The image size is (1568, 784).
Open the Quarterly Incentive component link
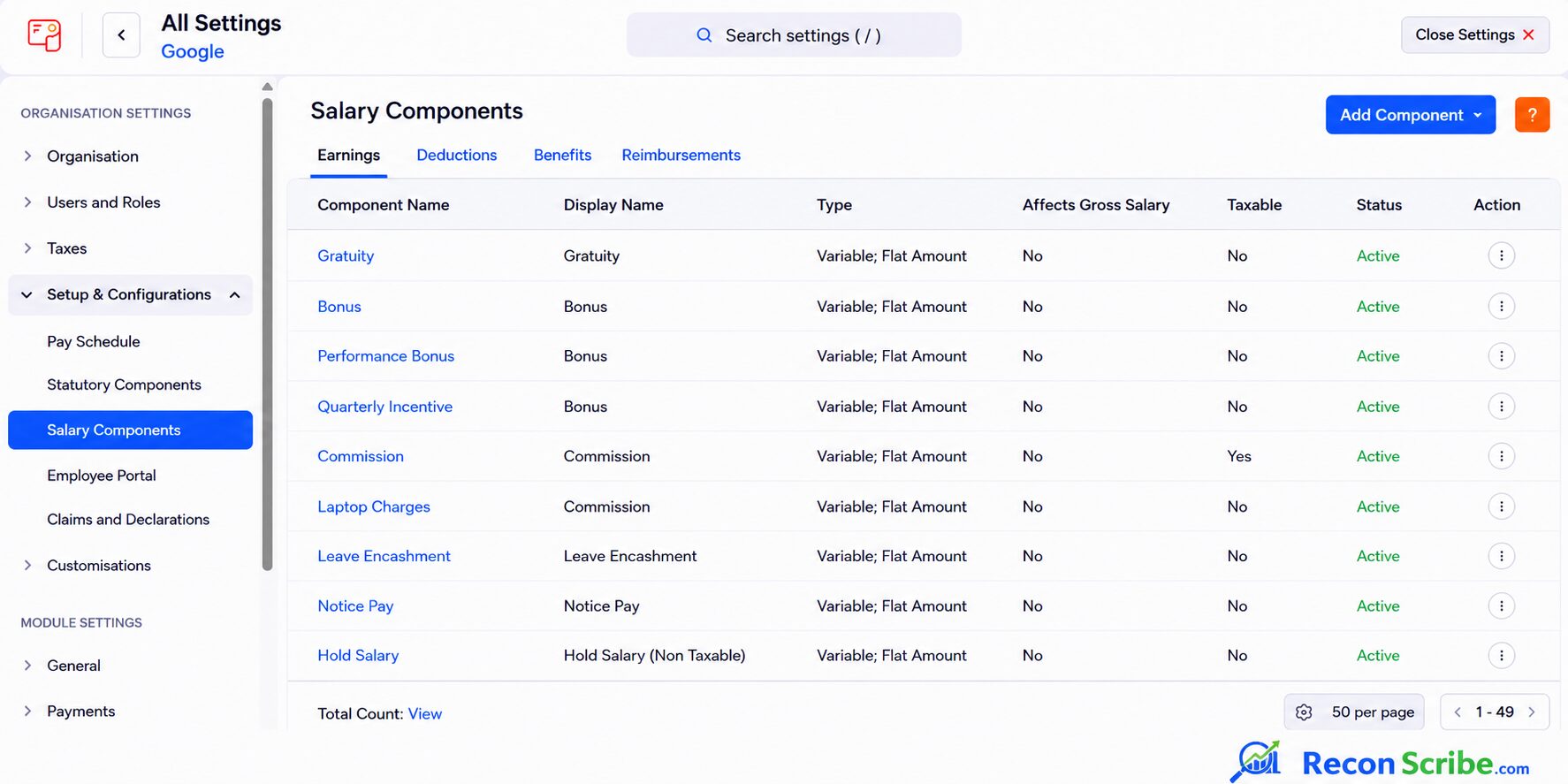(384, 407)
